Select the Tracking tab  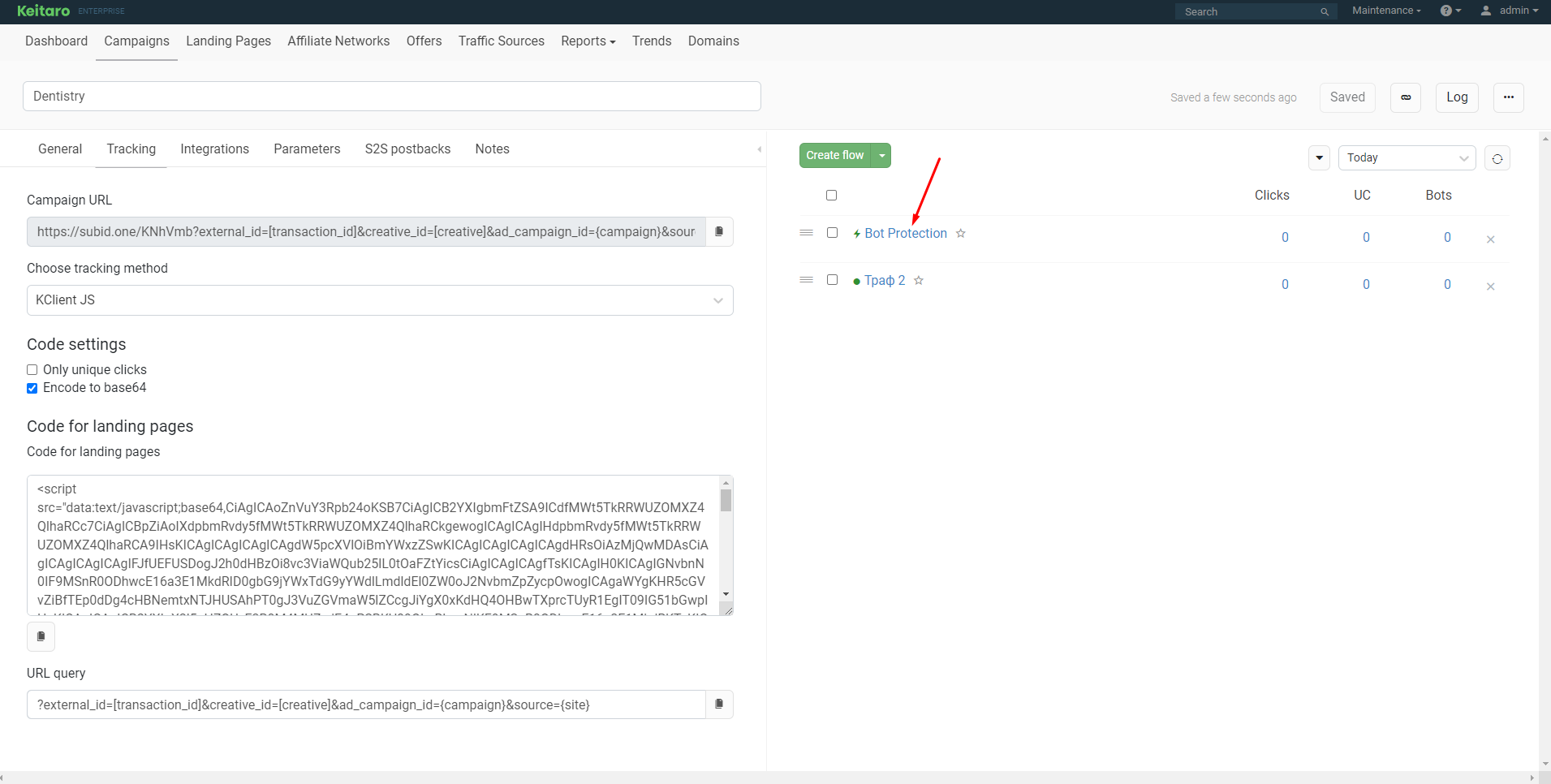tap(131, 149)
